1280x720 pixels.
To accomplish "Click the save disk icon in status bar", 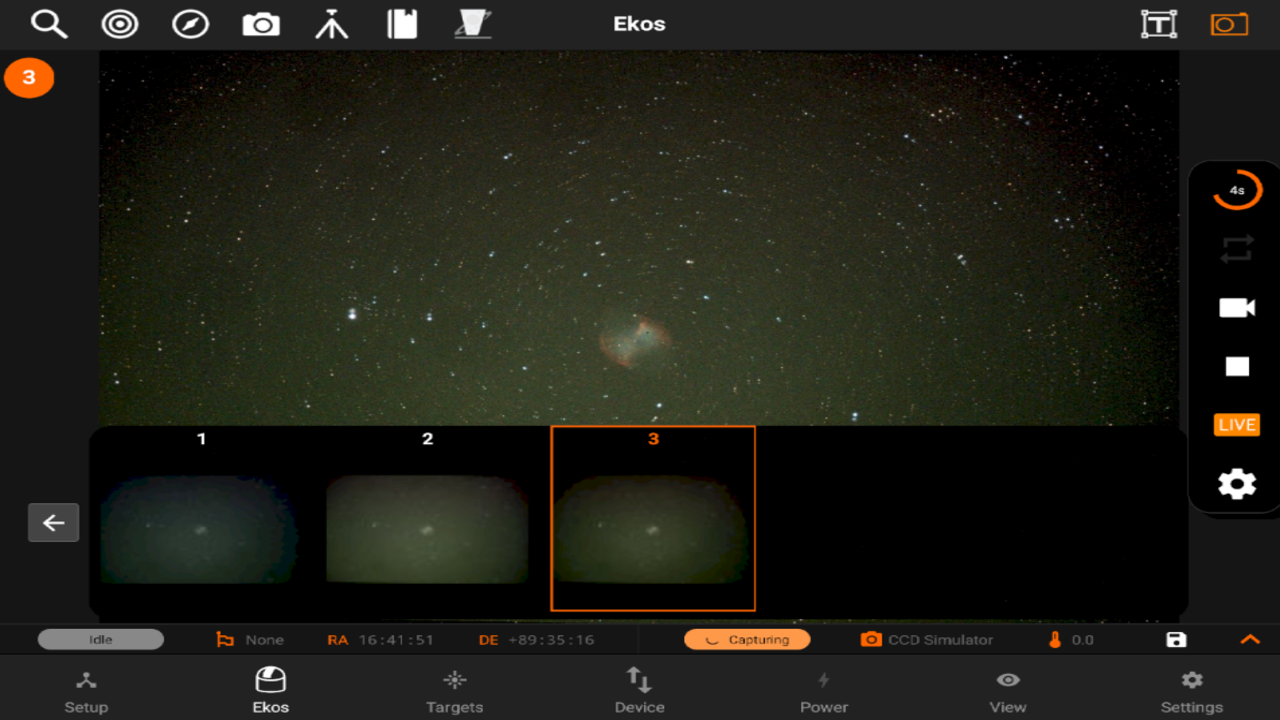I will click(x=1176, y=640).
